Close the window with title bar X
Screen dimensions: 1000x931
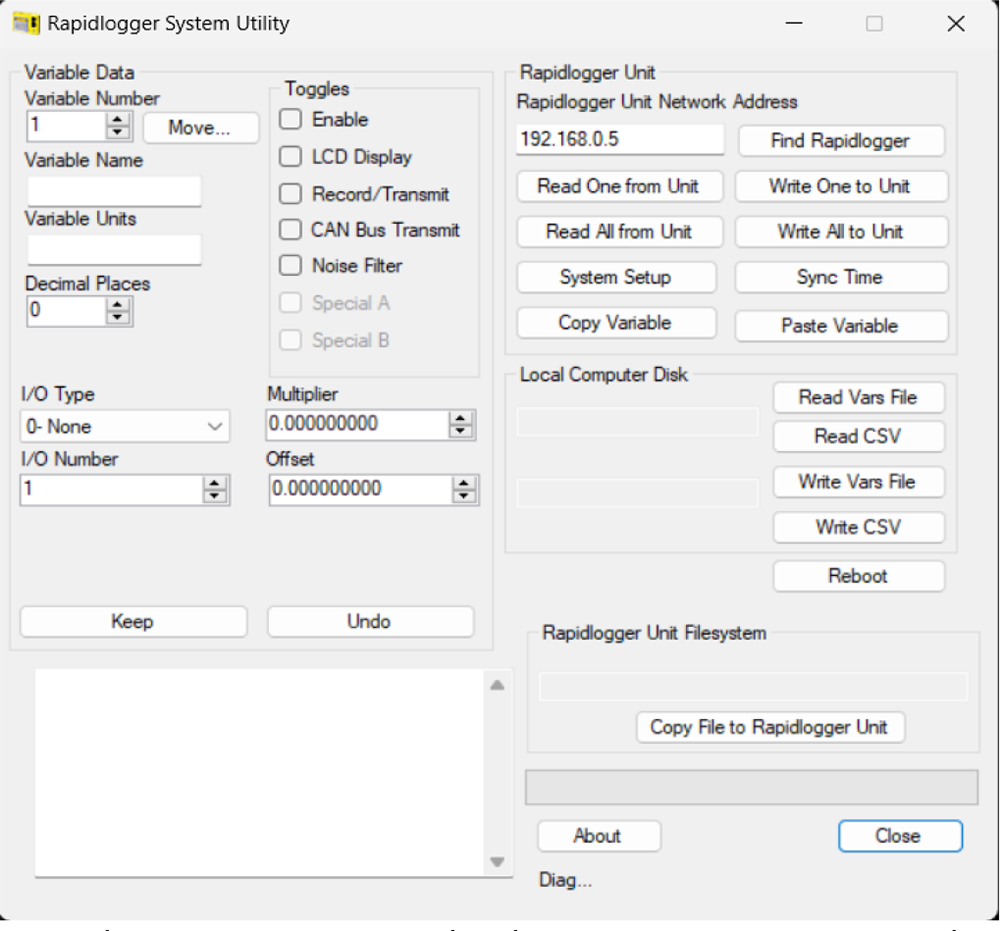[x=955, y=24]
